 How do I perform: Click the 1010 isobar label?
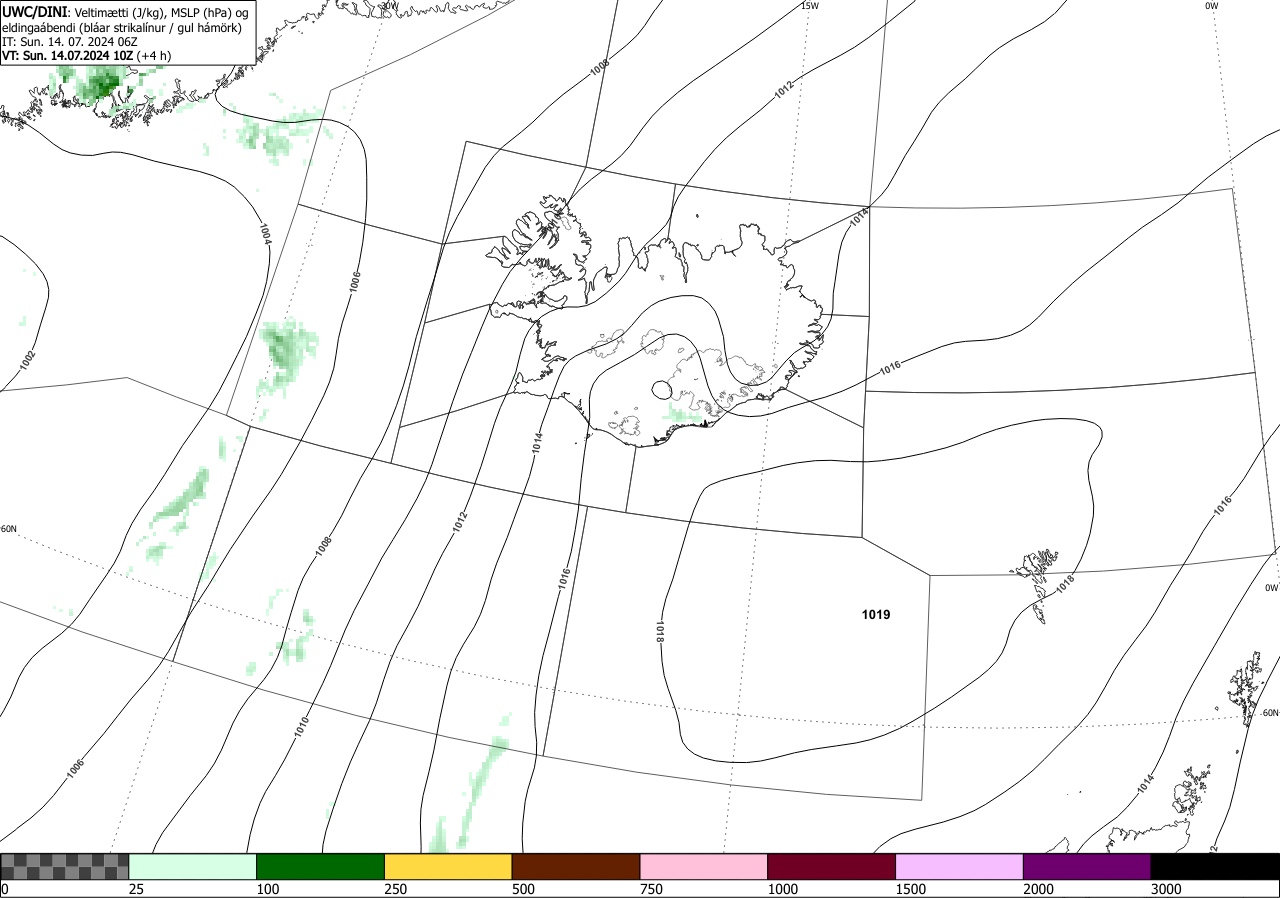(x=301, y=727)
